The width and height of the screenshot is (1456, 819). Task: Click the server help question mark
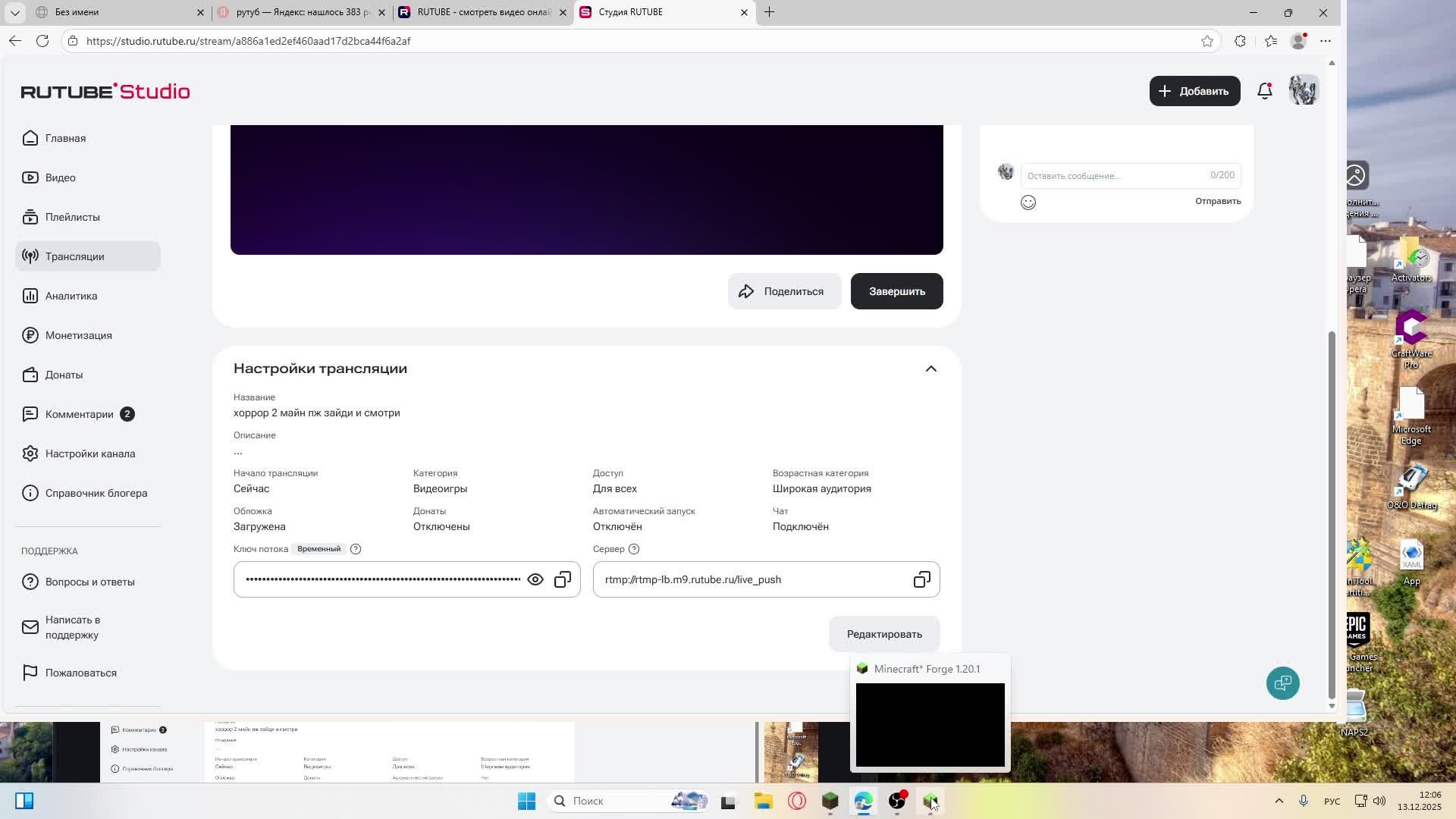(634, 549)
